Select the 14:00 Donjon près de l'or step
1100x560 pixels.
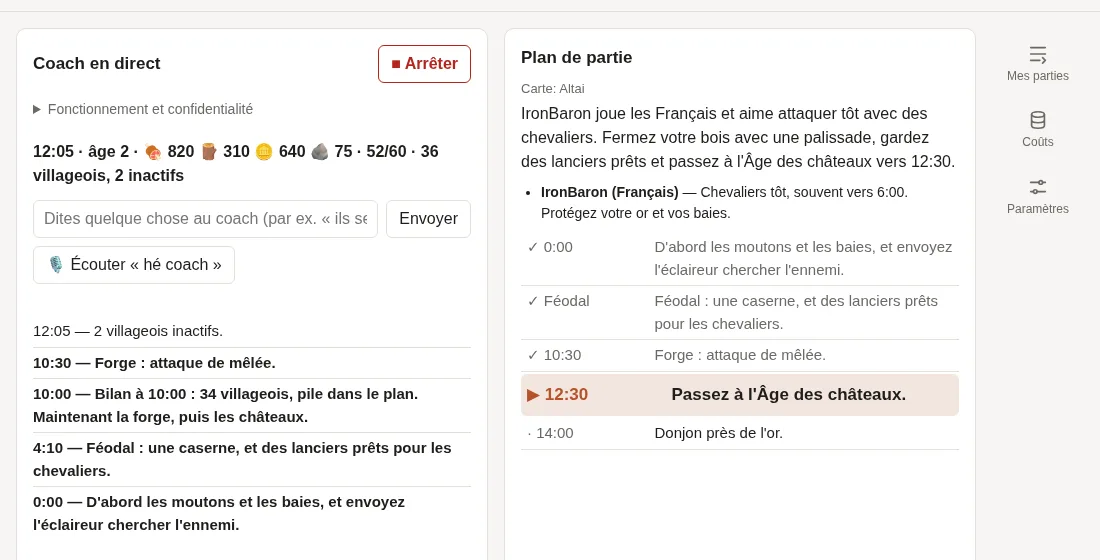[x=739, y=433]
